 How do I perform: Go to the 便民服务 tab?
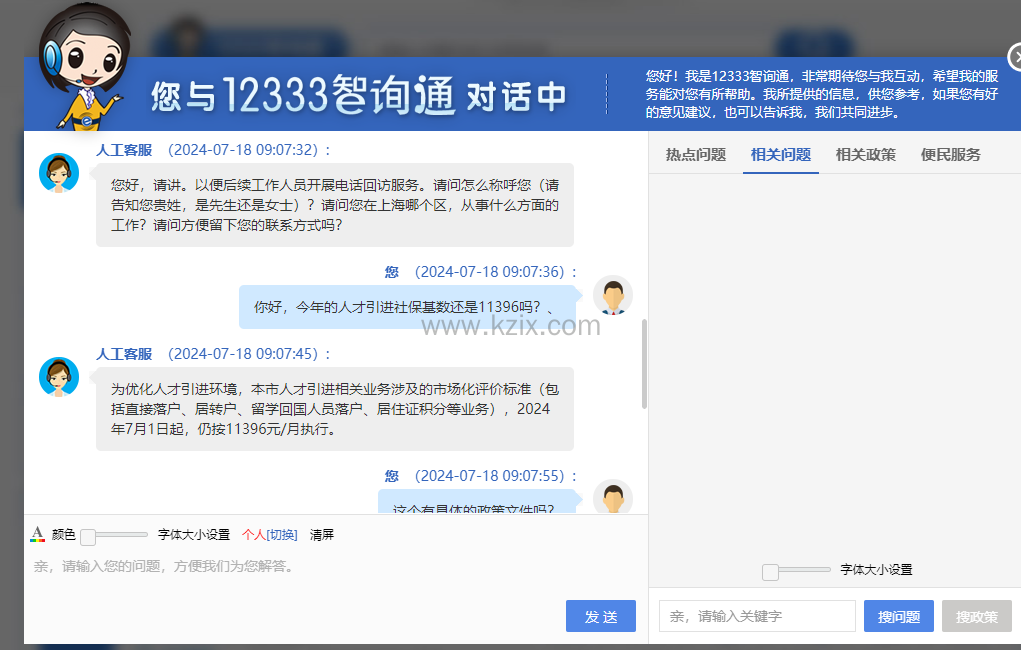click(951, 155)
